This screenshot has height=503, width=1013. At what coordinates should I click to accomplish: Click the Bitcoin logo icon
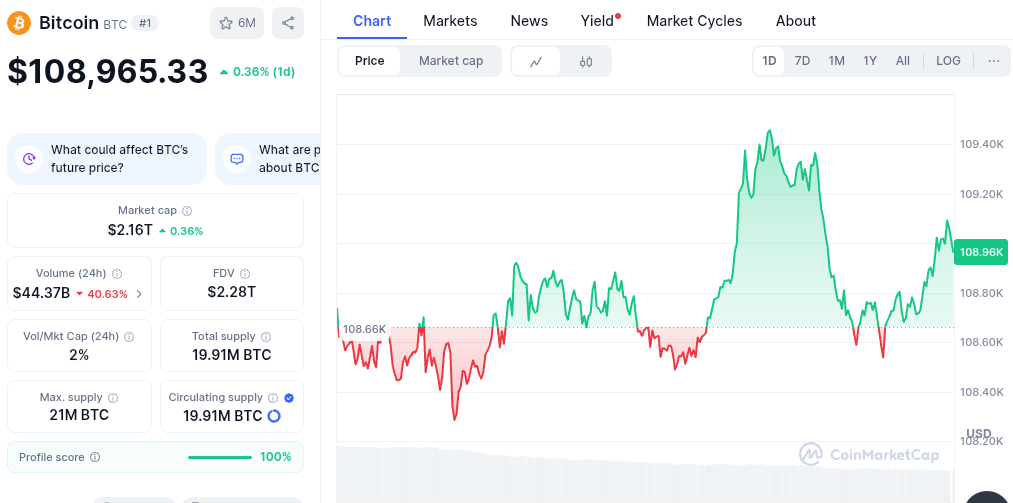click(19, 23)
